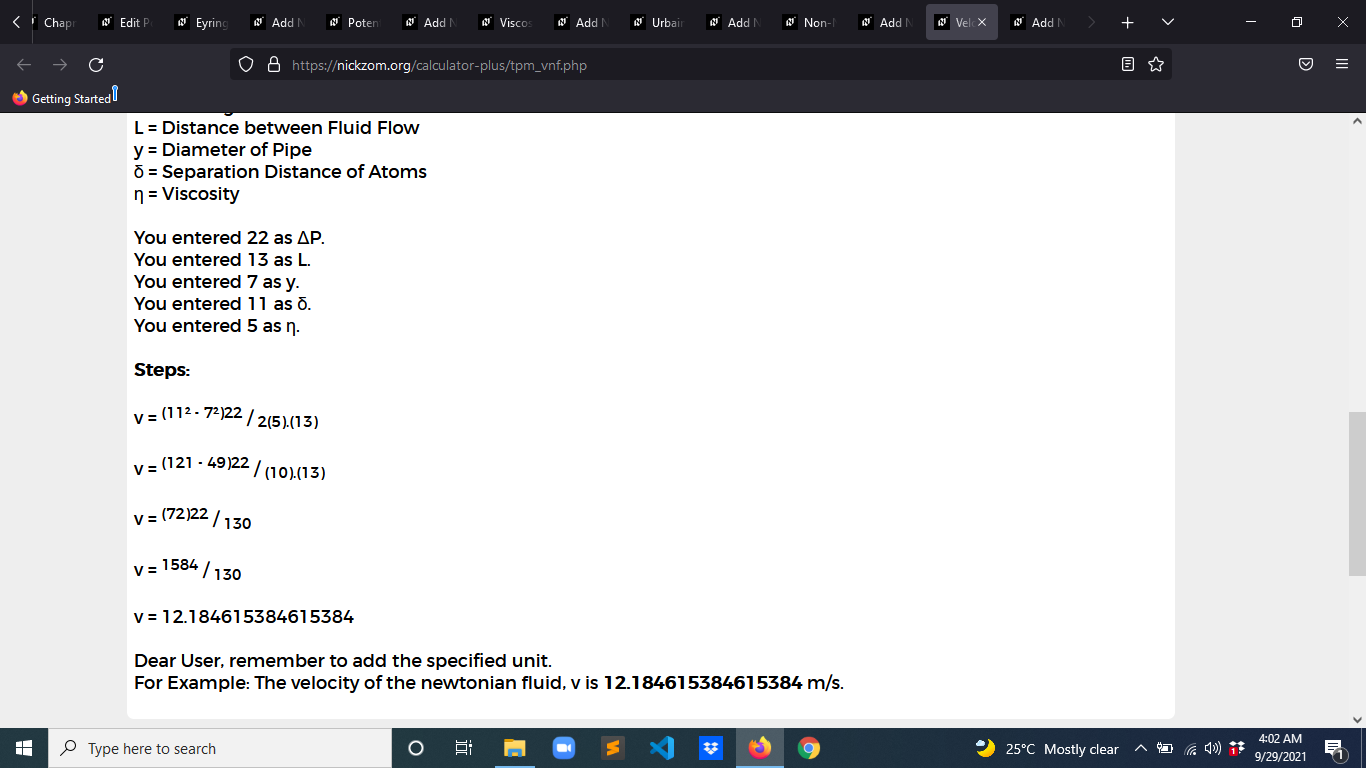Click 'y = Diameter of Pipe' text
The width and height of the screenshot is (1366, 768).
[x=223, y=150]
